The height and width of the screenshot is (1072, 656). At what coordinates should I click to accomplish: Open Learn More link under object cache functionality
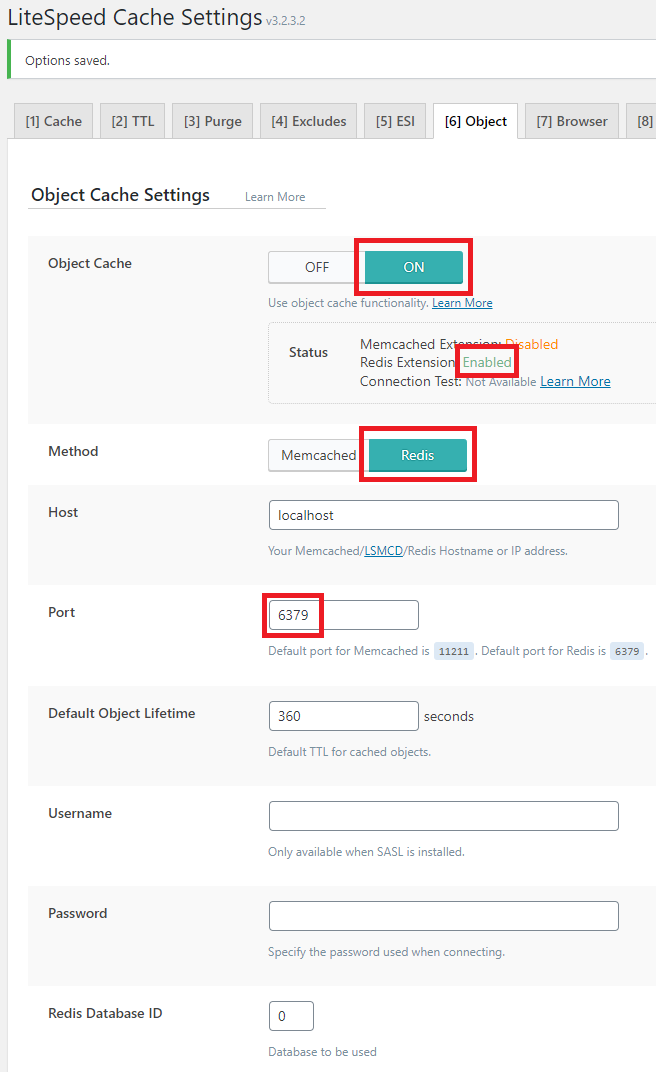pyautogui.click(x=462, y=303)
